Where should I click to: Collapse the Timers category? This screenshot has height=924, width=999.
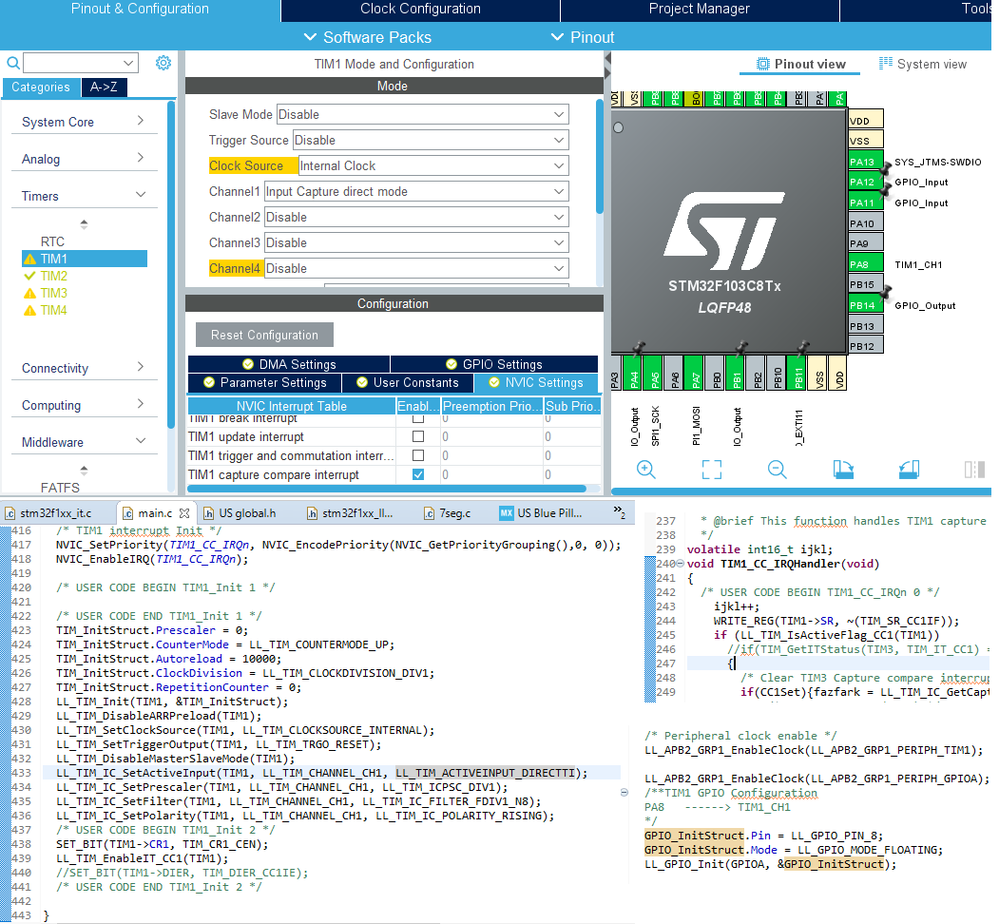click(85, 196)
